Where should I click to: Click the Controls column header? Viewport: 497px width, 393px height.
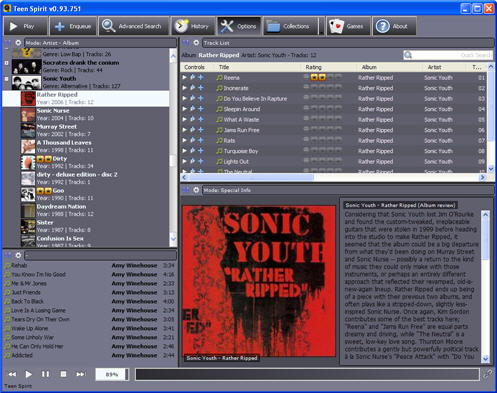197,67
